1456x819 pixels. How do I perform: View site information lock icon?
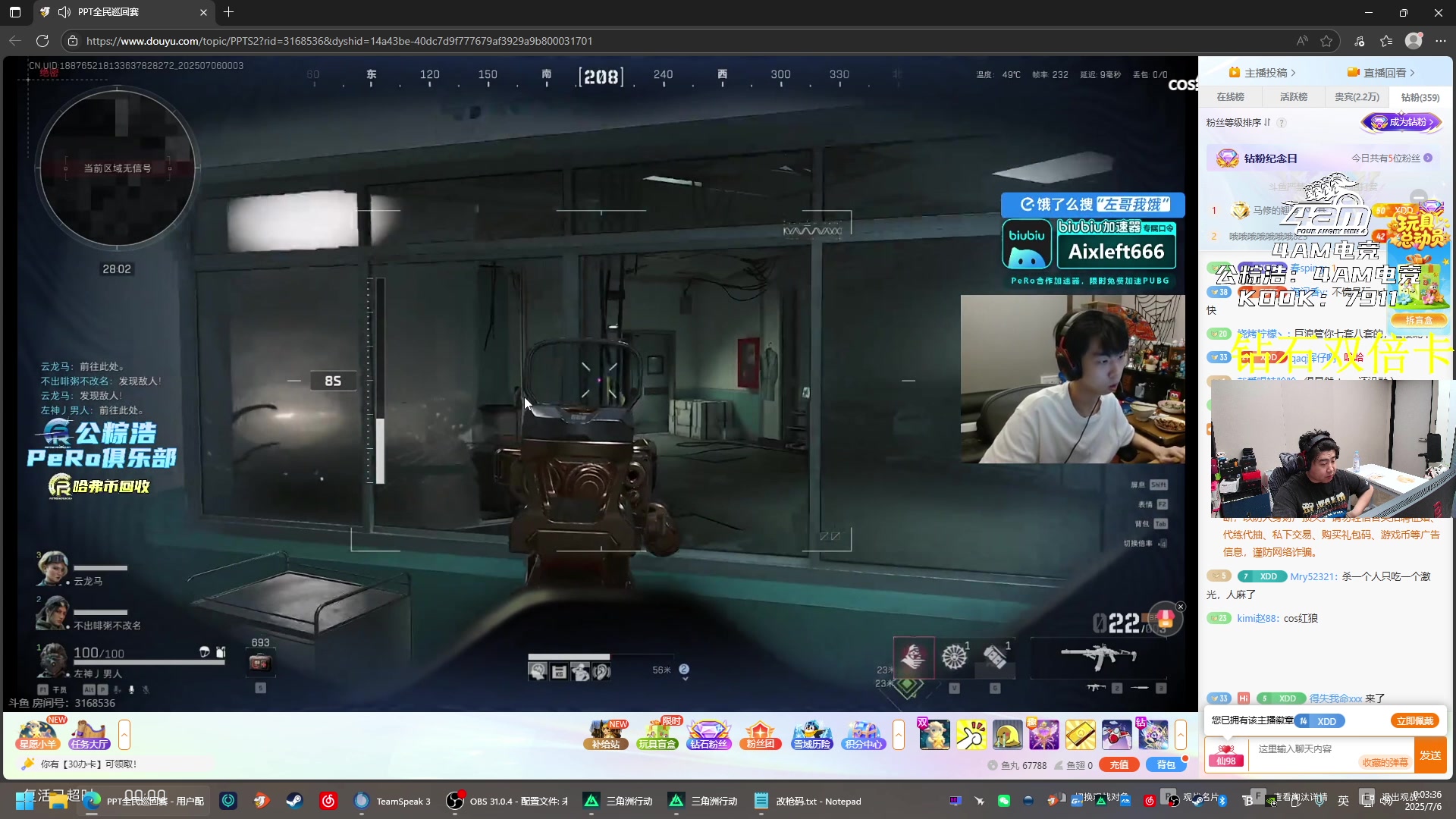72,41
